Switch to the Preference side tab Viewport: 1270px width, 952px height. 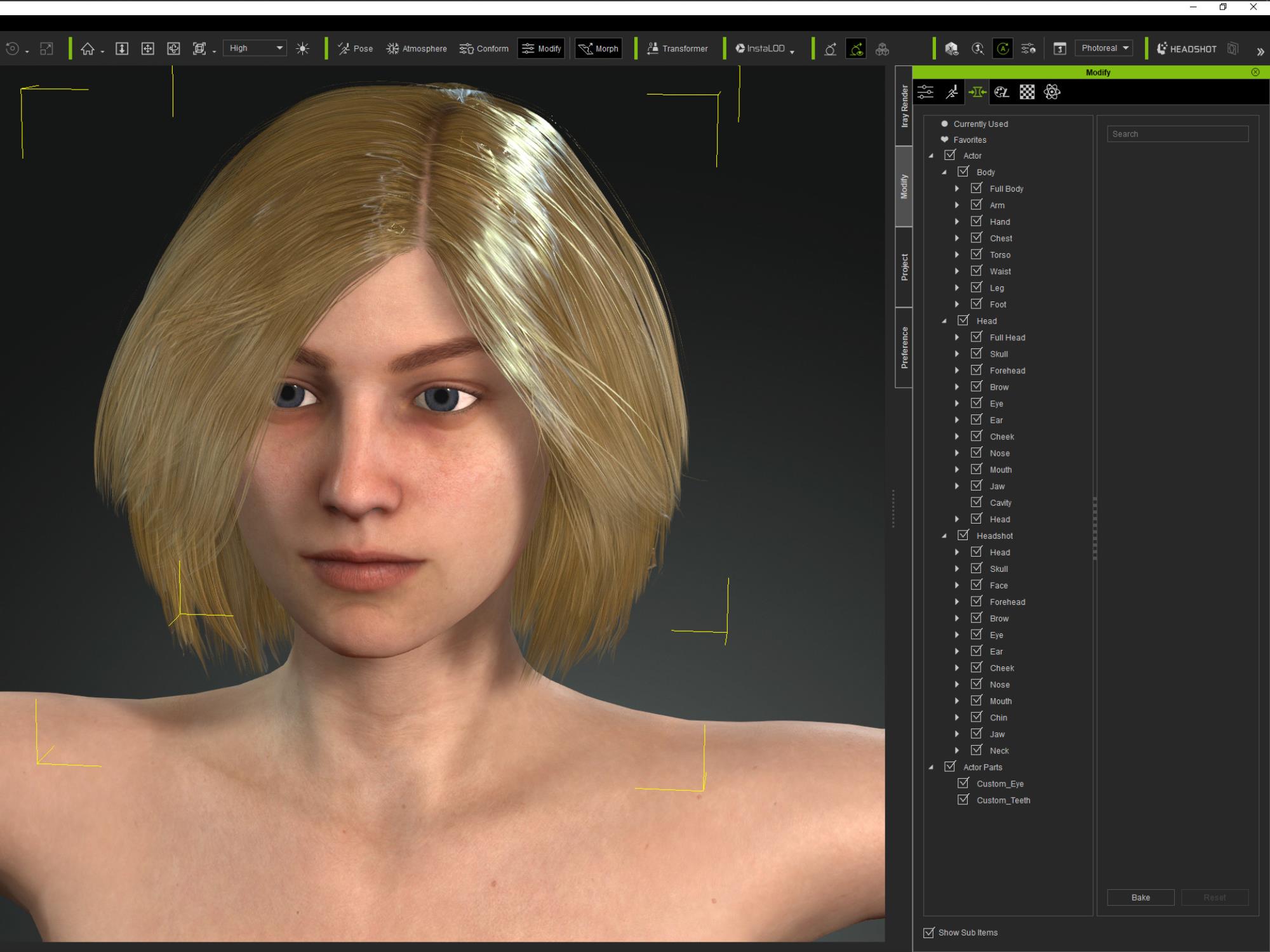point(904,347)
